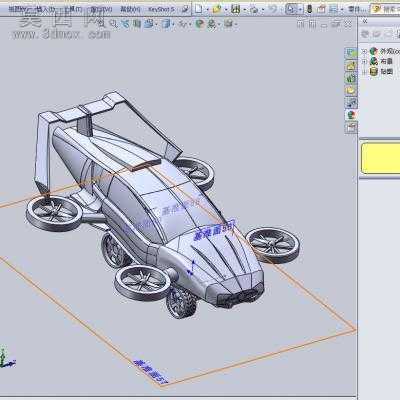Open the 工具(T) Tools menu
400x400 pixels.
point(73,9)
